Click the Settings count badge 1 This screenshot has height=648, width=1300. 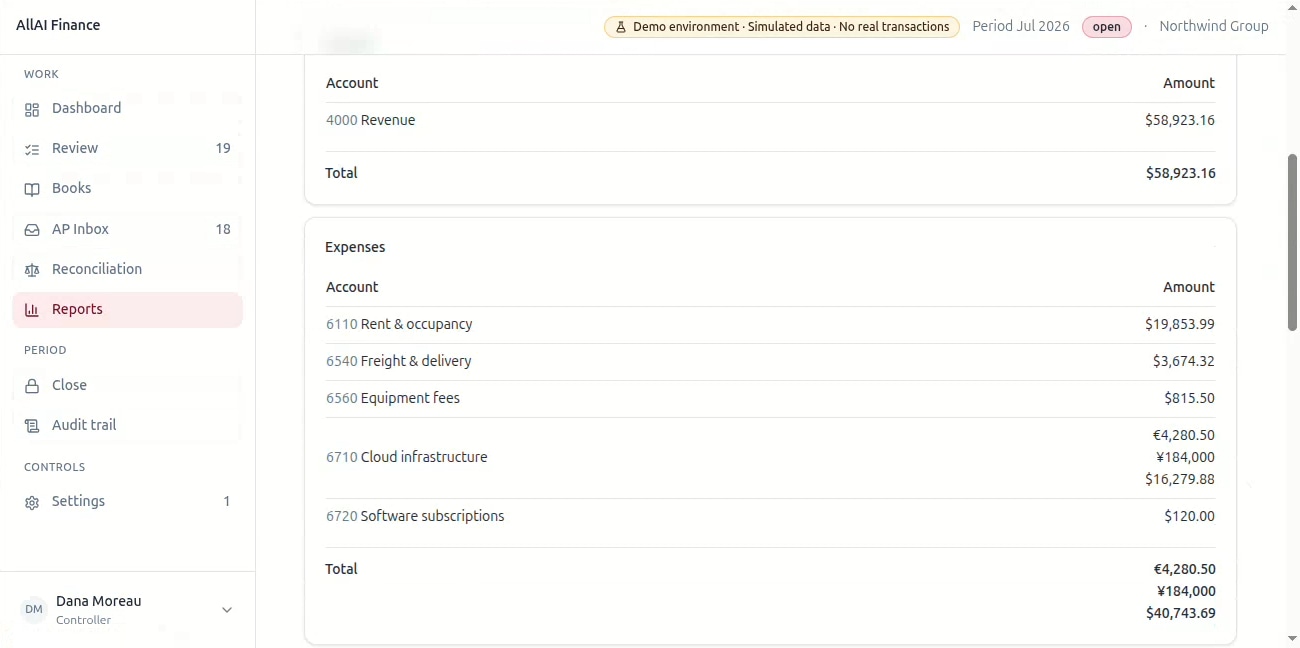pyautogui.click(x=227, y=501)
